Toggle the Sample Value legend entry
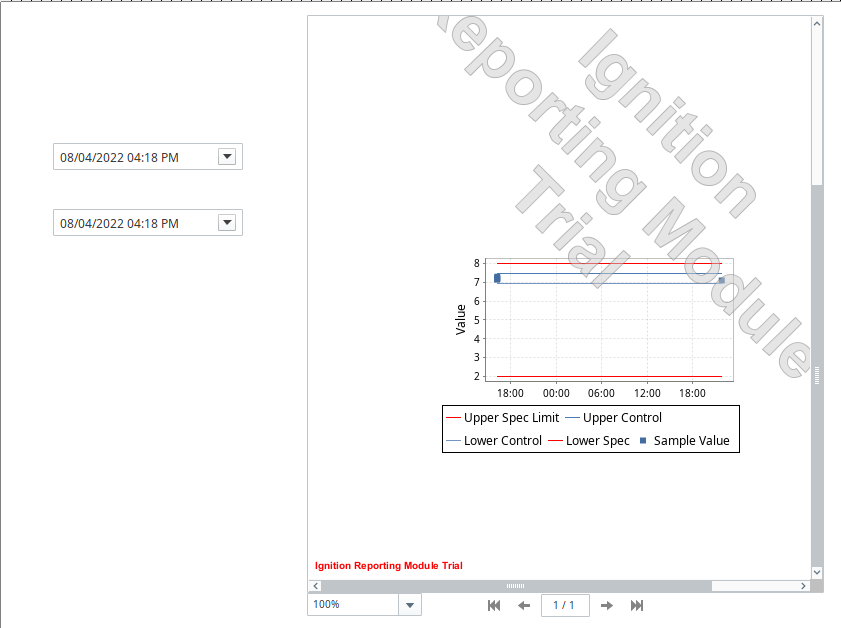 tap(690, 440)
